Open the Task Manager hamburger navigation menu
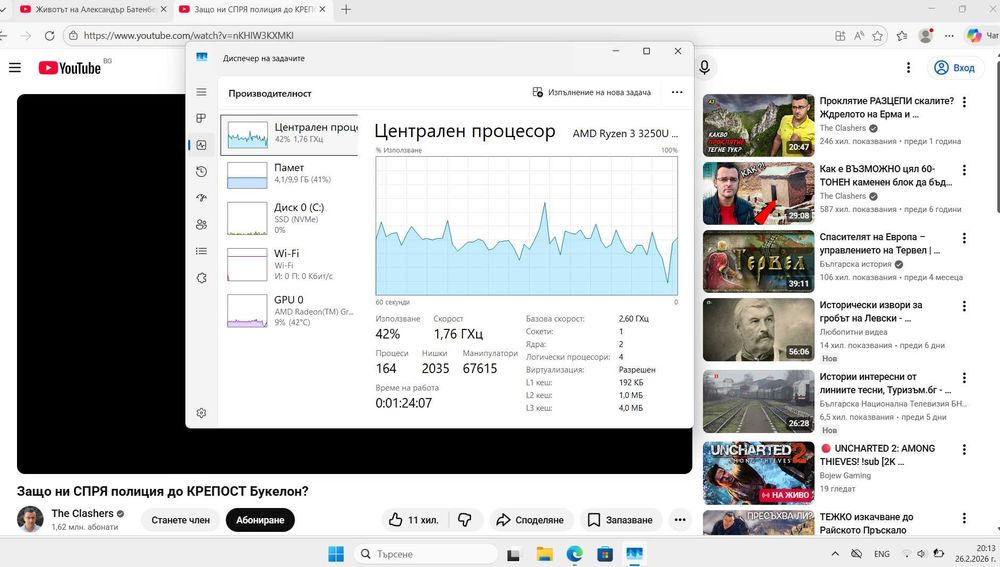 202,92
